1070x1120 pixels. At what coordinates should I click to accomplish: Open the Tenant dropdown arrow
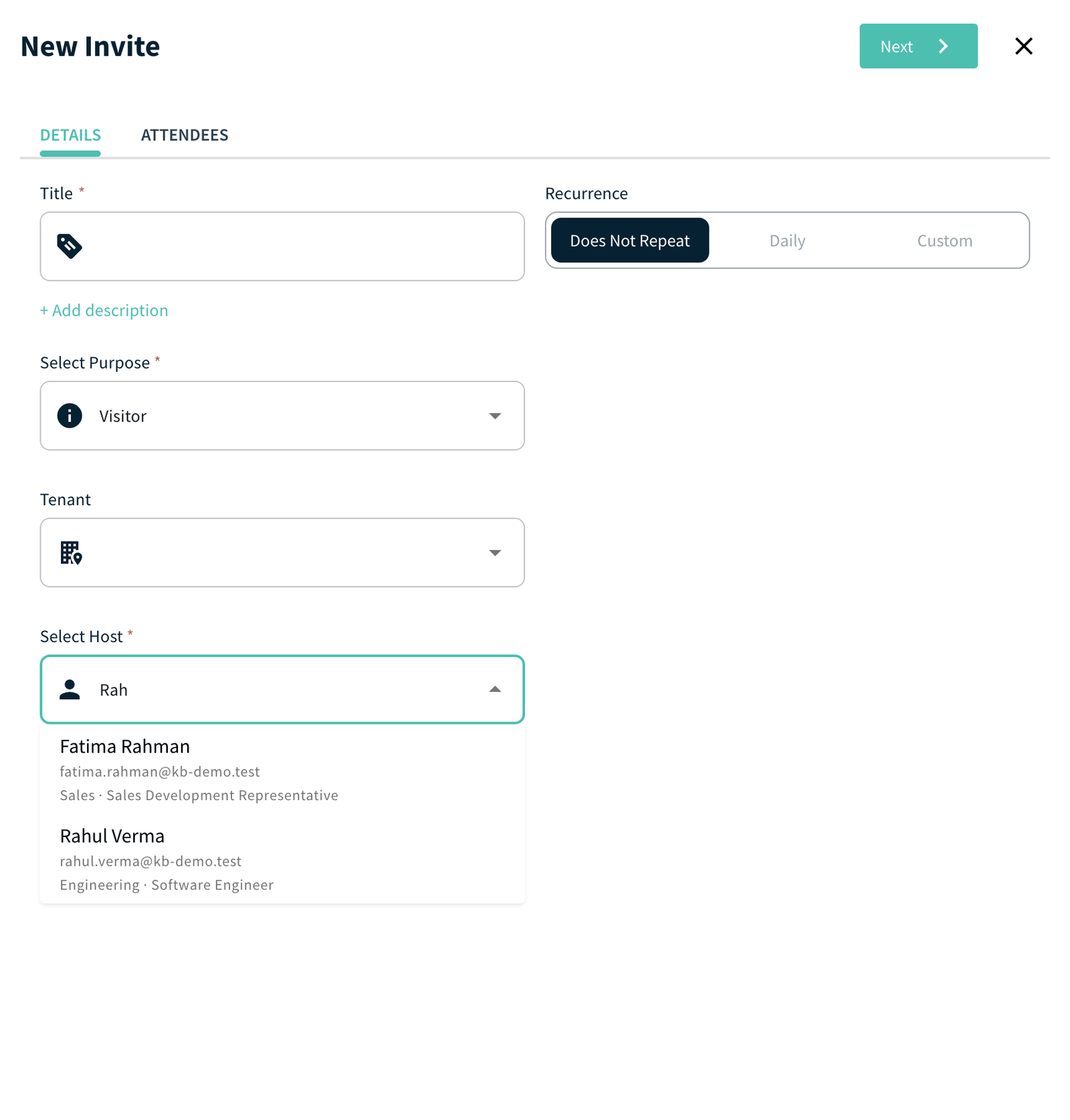point(495,553)
